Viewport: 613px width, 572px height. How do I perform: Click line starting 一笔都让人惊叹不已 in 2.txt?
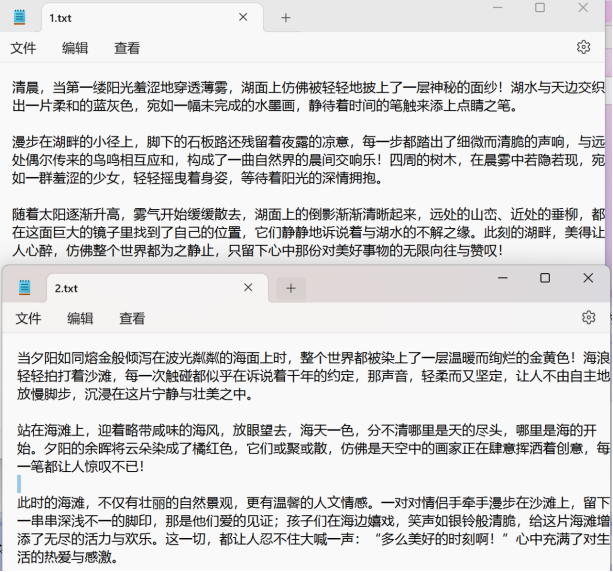click(x=81, y=466)
